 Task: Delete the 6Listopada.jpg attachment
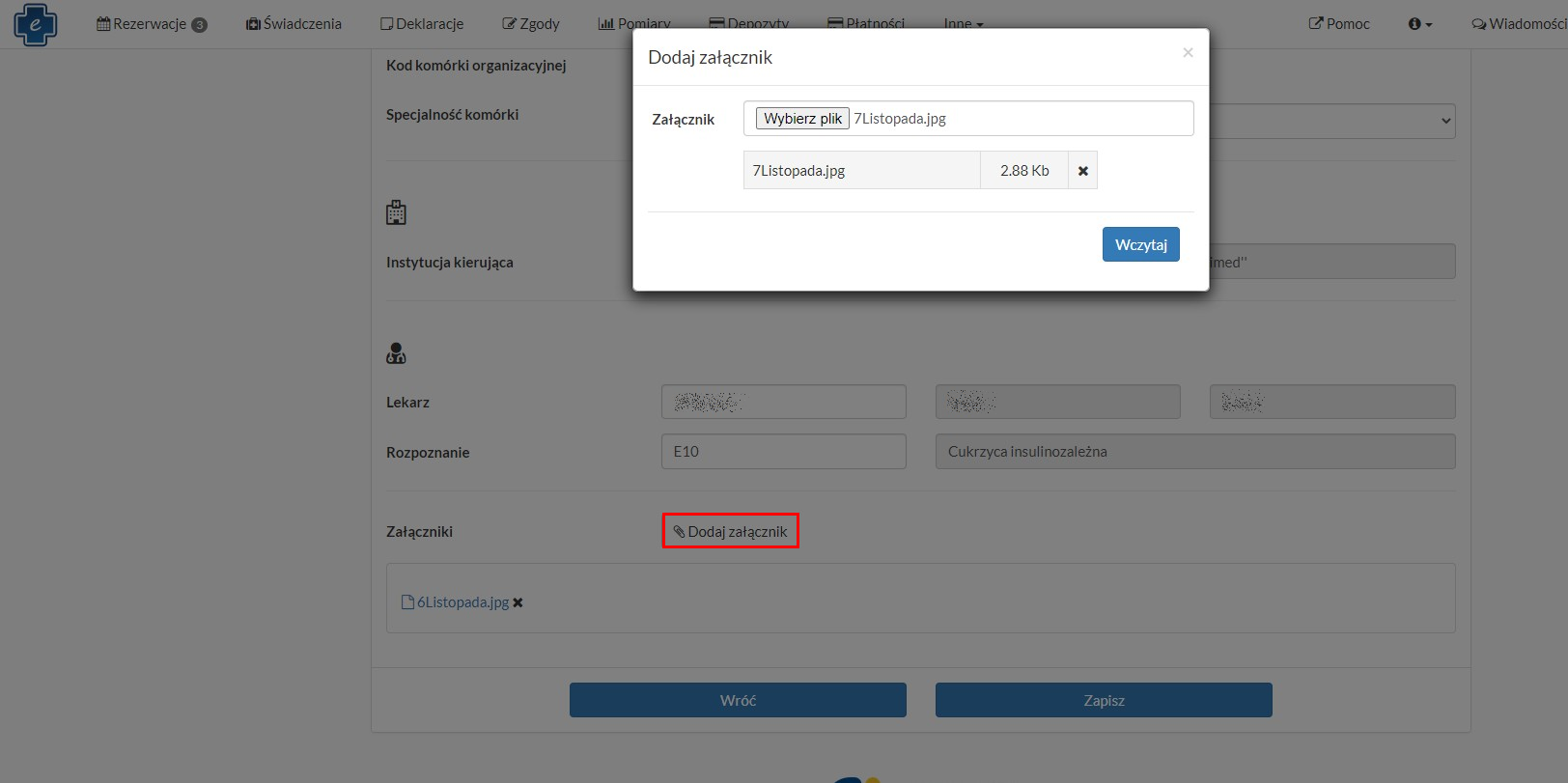[x=518, y=602]
